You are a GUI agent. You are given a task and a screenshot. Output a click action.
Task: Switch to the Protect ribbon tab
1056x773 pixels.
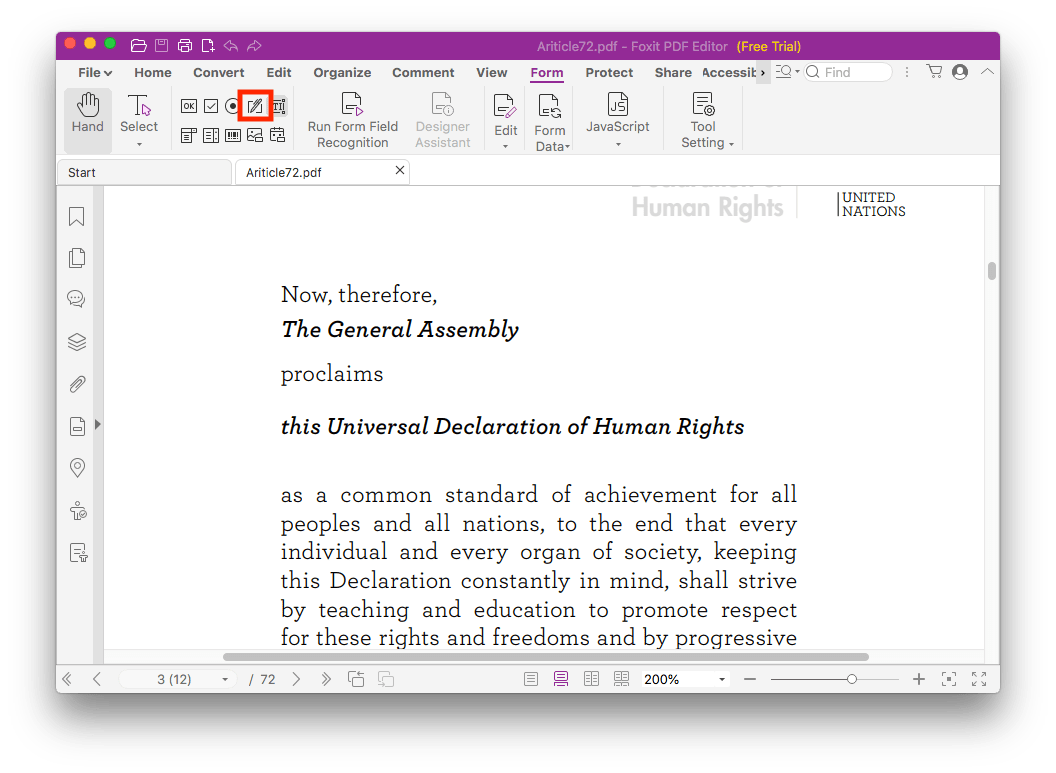tap(609, 72)
